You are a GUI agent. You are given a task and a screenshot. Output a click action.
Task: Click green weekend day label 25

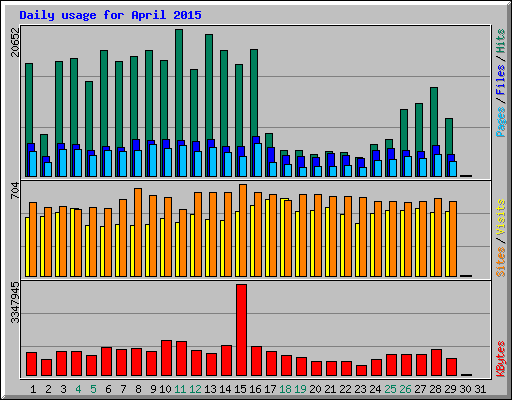[x=391, y=389]
